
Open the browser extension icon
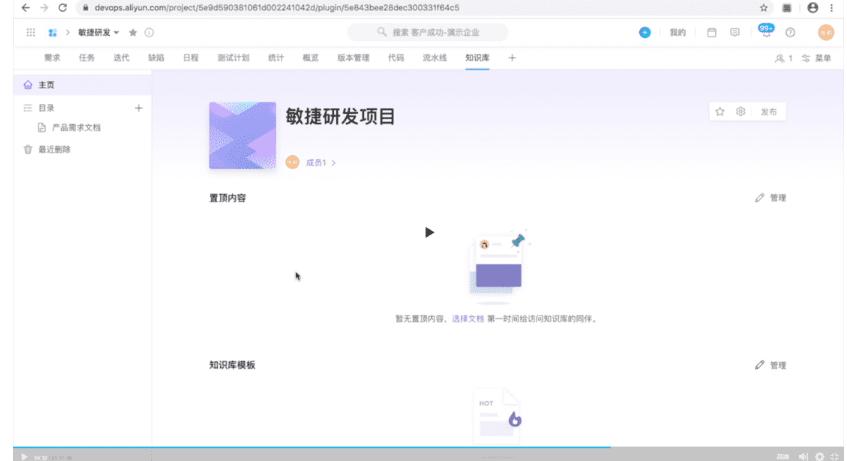click(787, 8)
